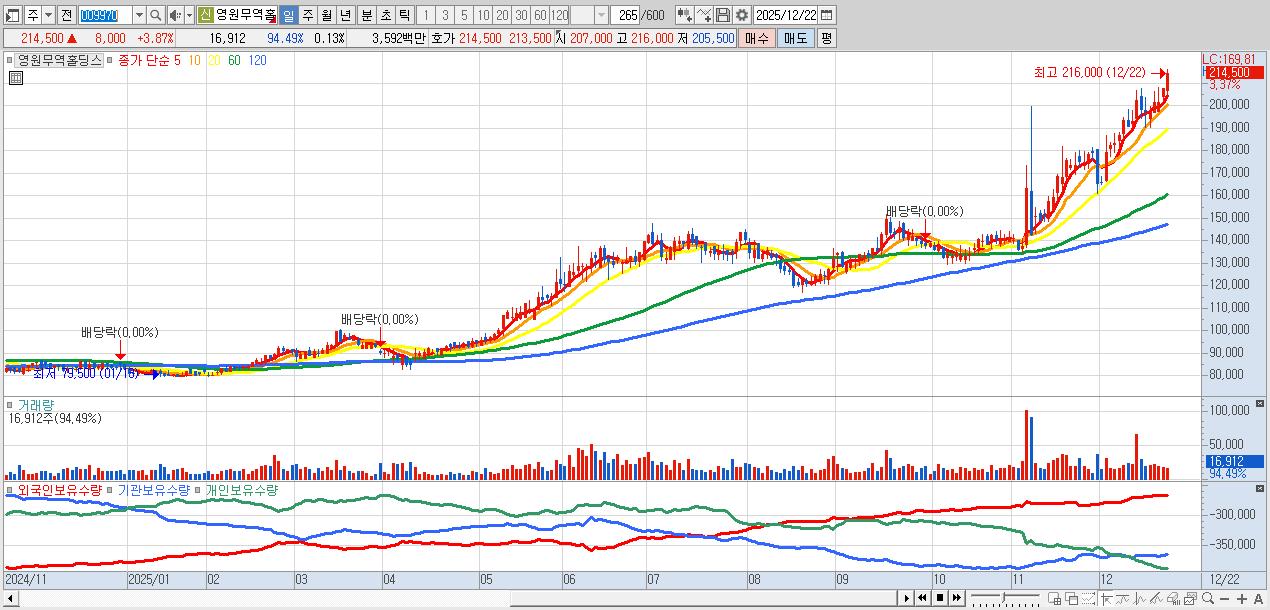Select the crosshair arrow tool icon
Screen dimensions: 1270x610
(x=1108, y=598)
